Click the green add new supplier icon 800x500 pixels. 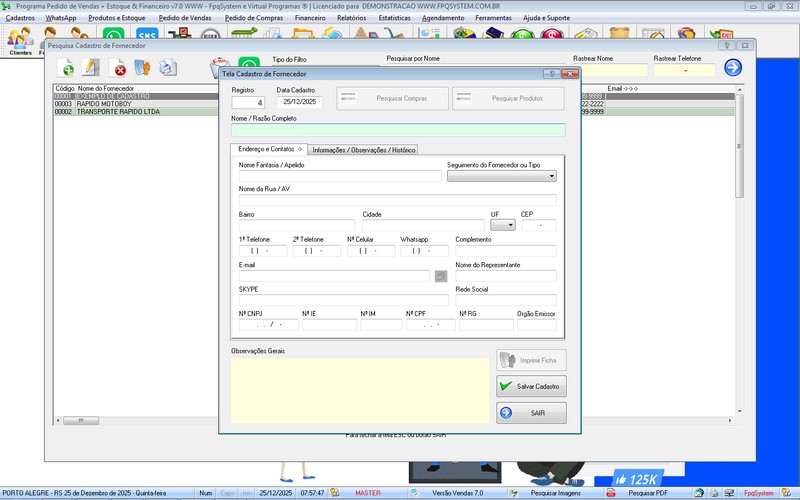click(66, 68)
